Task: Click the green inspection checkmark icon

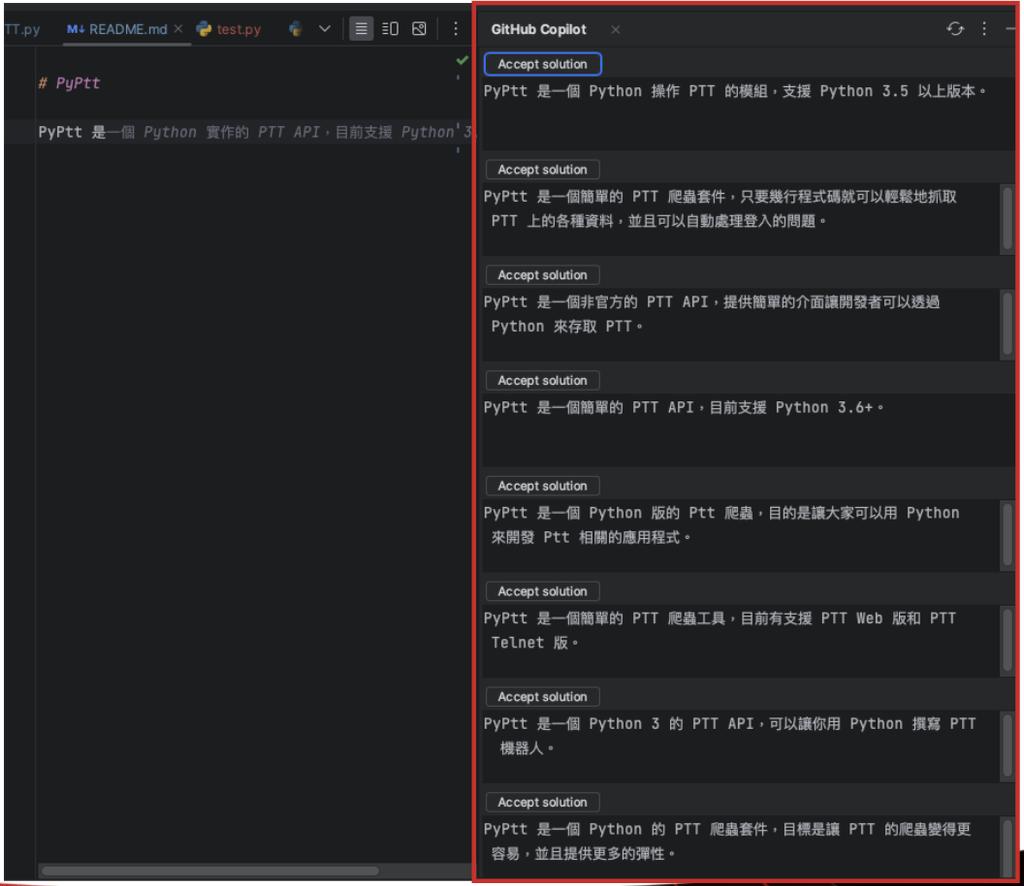Action: pyautogui.click(x=461, y=61)
